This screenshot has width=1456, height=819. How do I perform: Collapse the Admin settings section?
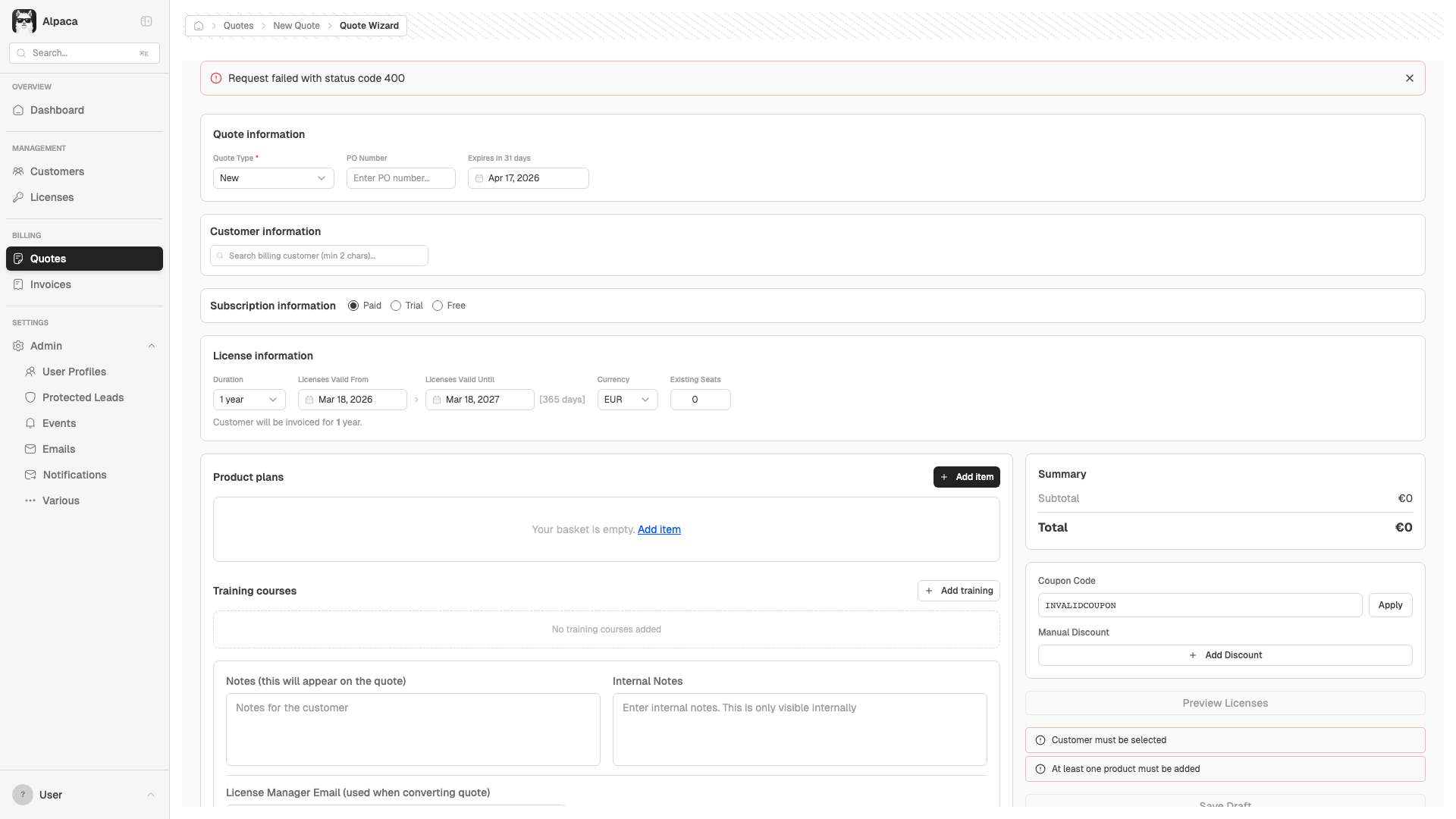pyautogui.click(x=152, y=346)
